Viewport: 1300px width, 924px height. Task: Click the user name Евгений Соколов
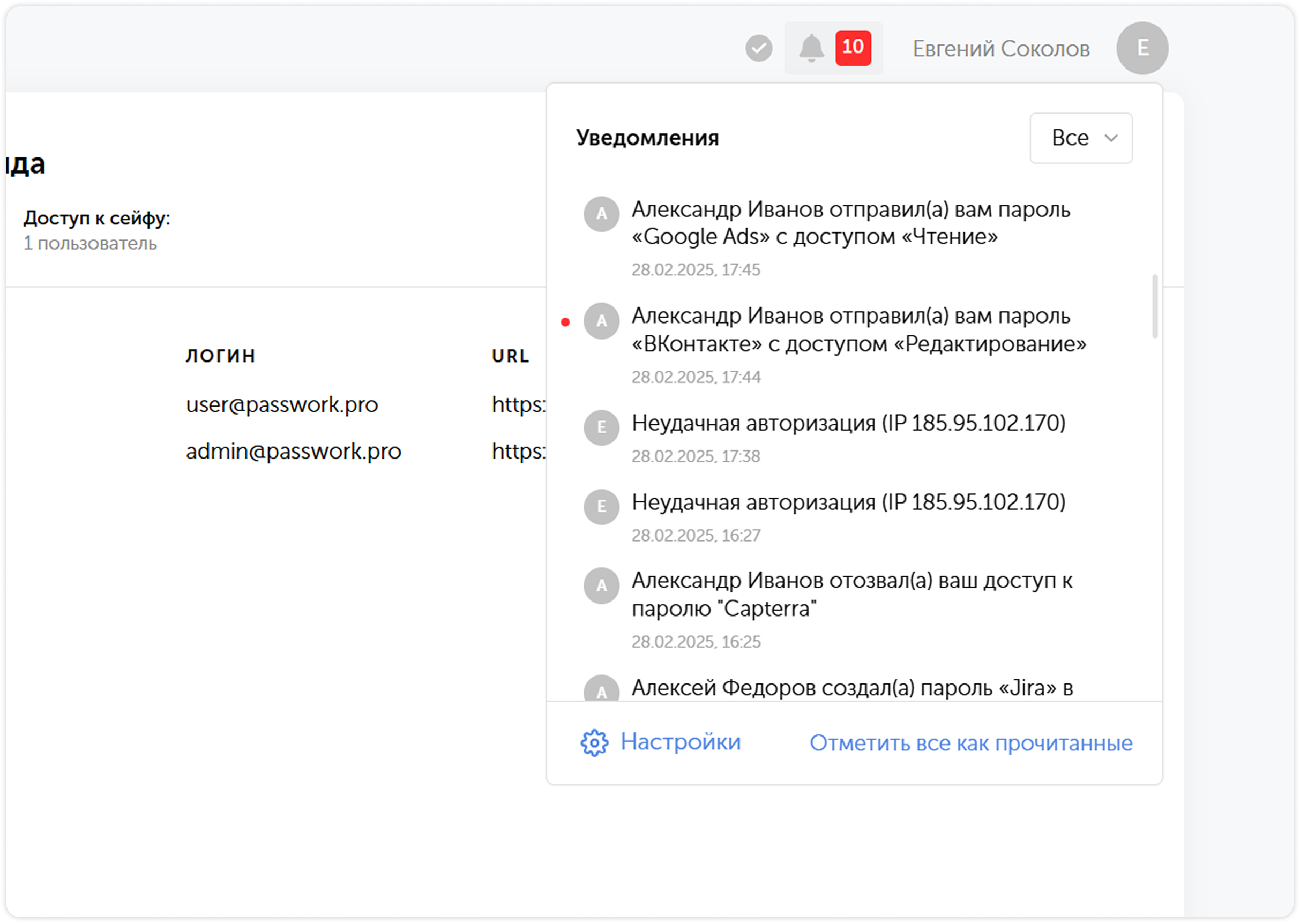pyautogui.click(x=1000, y=49)
